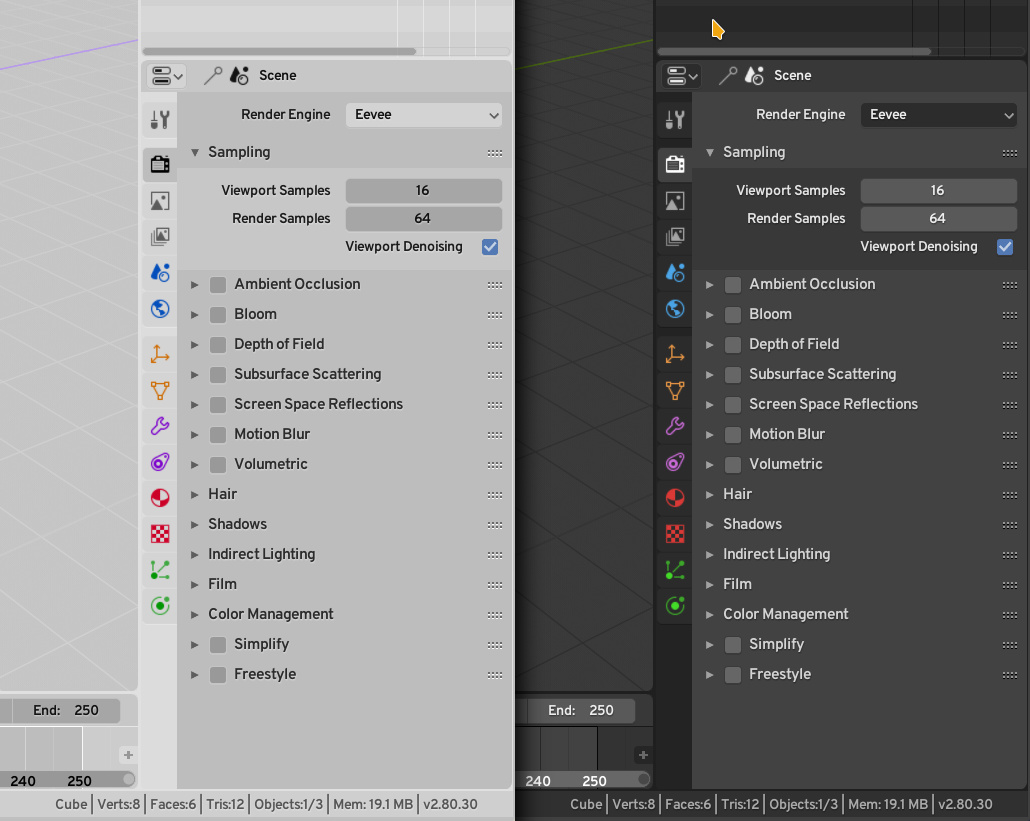The height and width of the screenshot is (821, 1030).
Task: Open the Output properties tab in dark panel
Action: click(x=675, y=201)
